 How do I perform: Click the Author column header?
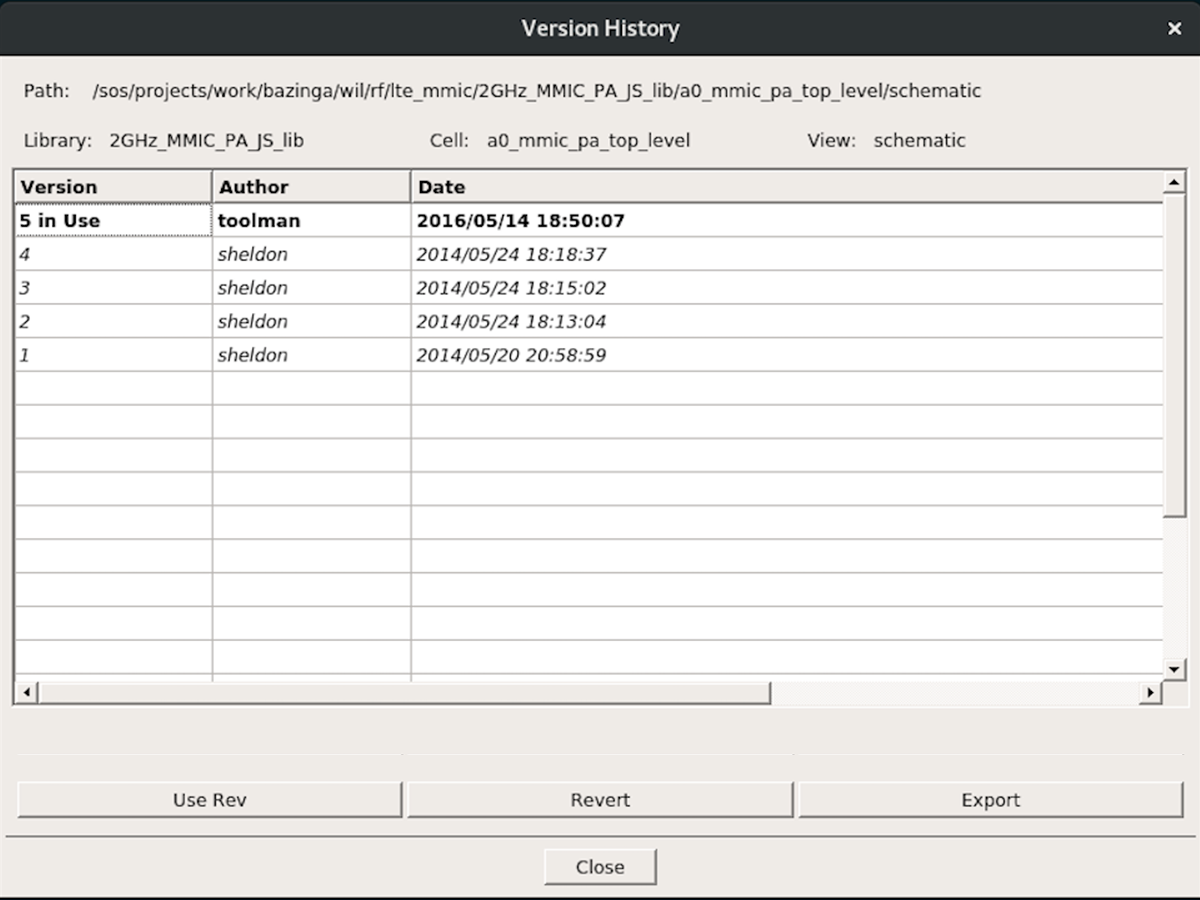[253, 187]
